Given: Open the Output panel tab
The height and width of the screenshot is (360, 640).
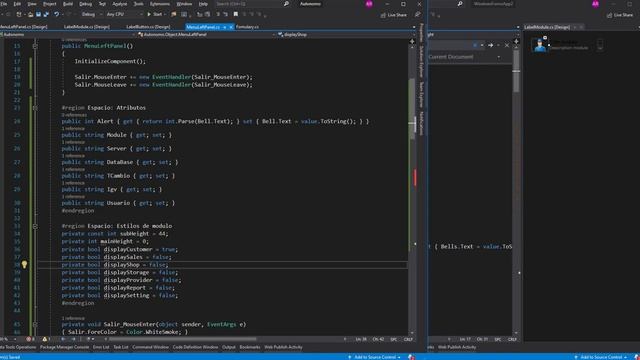Looking at the screenshot, I should pyautogui.click(x=229, y=347).
